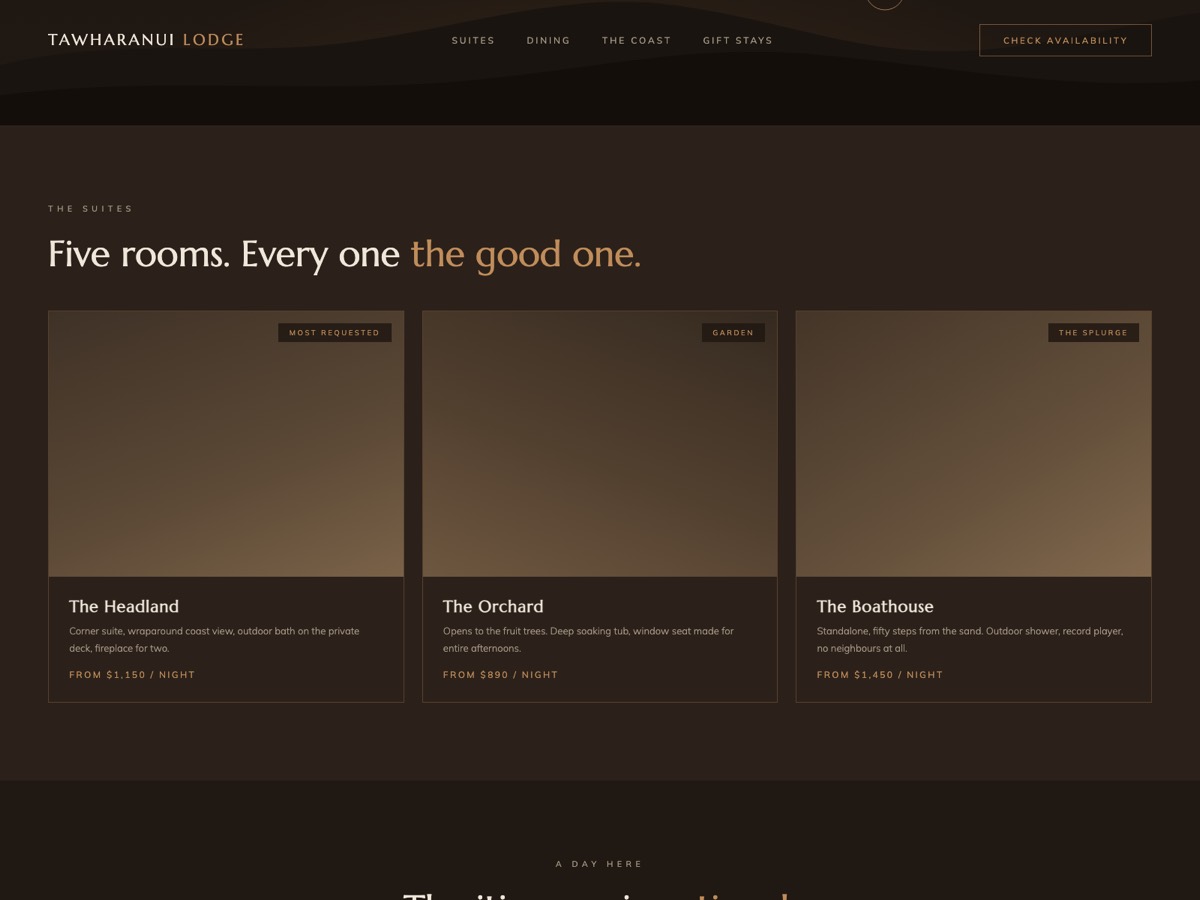Go to the Suites nav item
This screenshot has height=900, width=1200.
tap(473, 41)
